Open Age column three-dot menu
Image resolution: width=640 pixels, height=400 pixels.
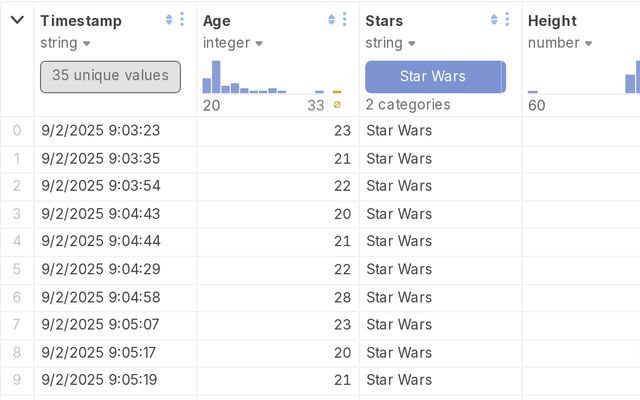click(344, 20)
